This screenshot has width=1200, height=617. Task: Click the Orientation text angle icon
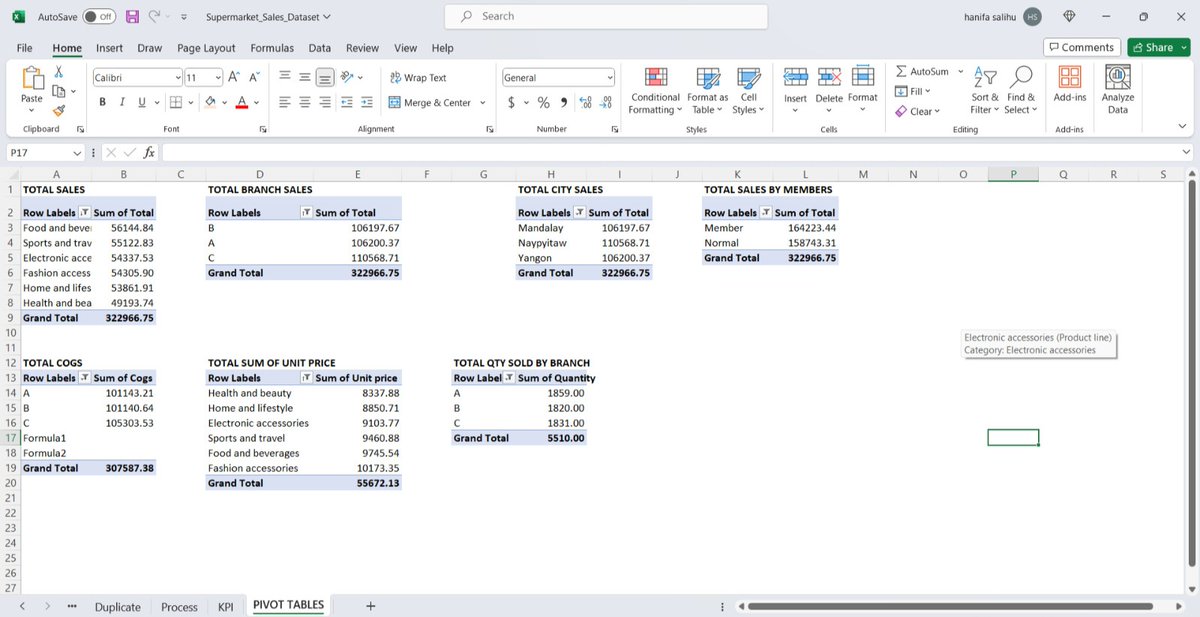pyautogui.click(x=346, y=77)
